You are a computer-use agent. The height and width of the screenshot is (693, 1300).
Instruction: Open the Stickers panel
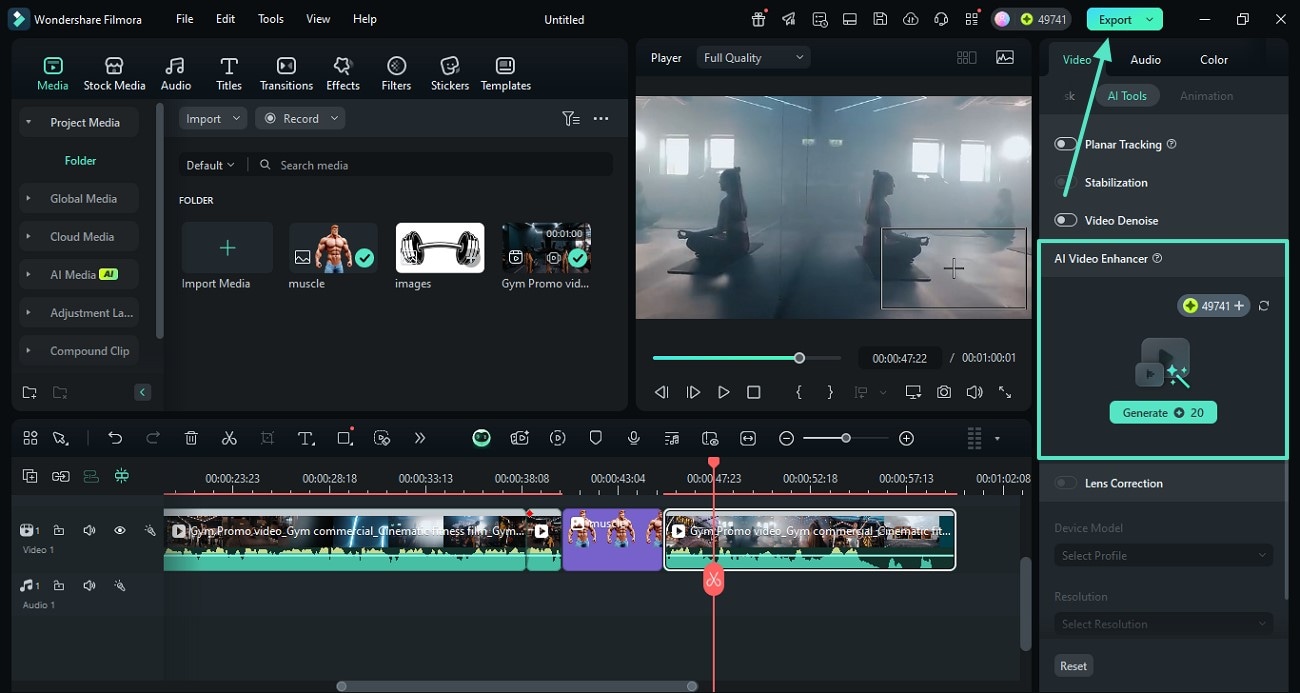[449, 74]
